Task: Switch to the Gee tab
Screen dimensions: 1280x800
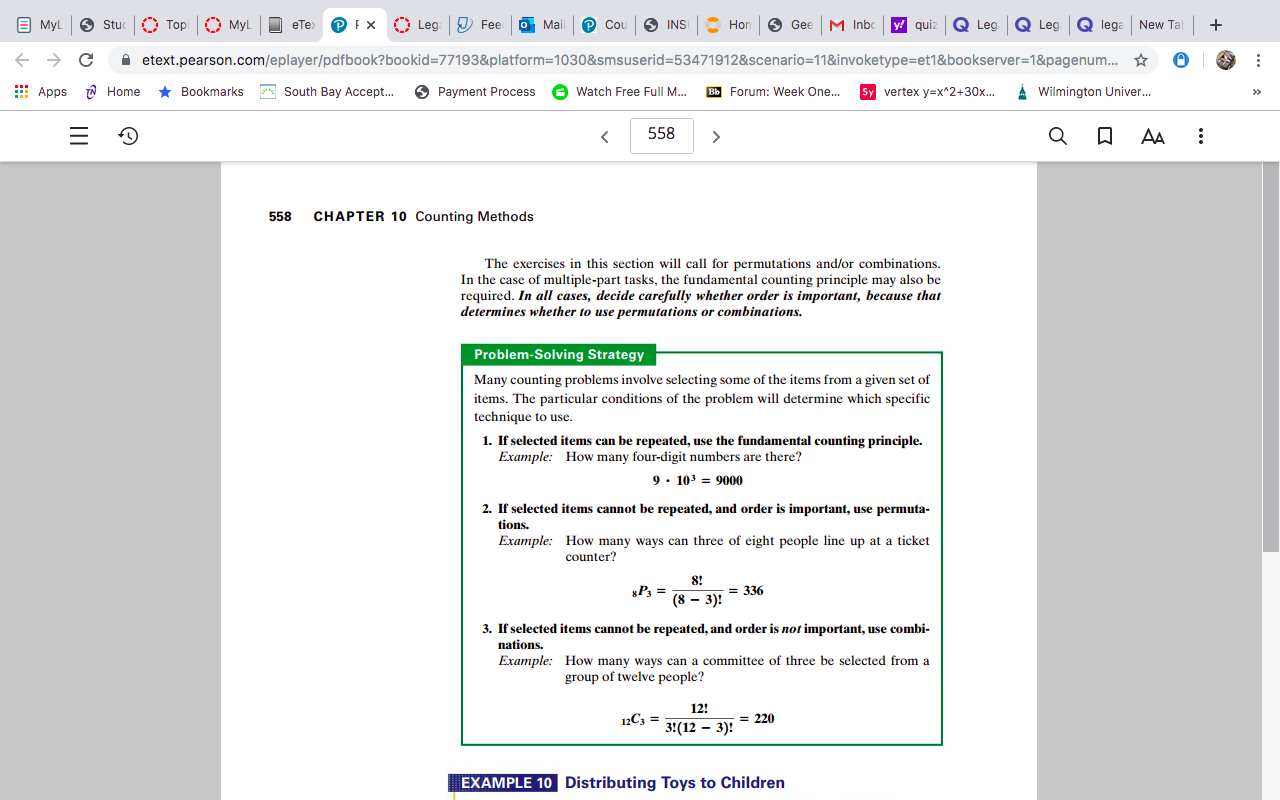Action: pos(790,25)
